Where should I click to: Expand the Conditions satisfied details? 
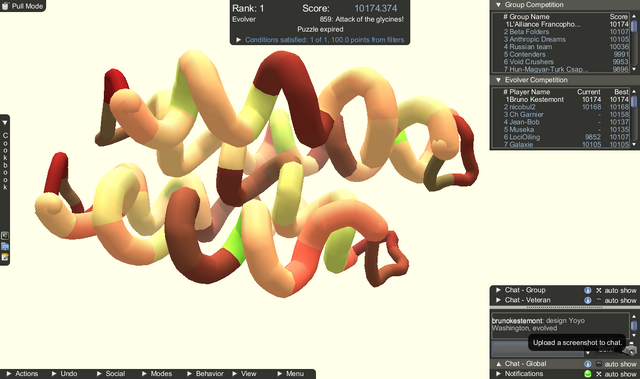click(238, 40)
